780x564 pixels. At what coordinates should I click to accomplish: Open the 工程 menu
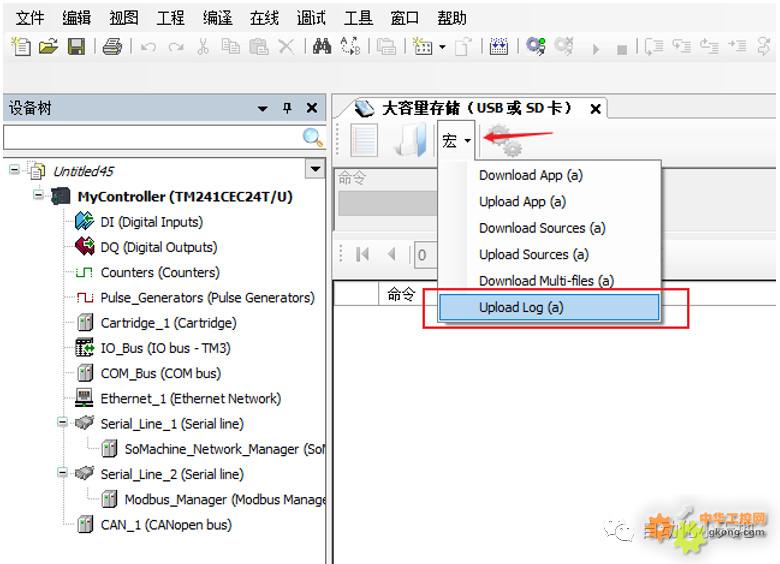click(170, 18)
